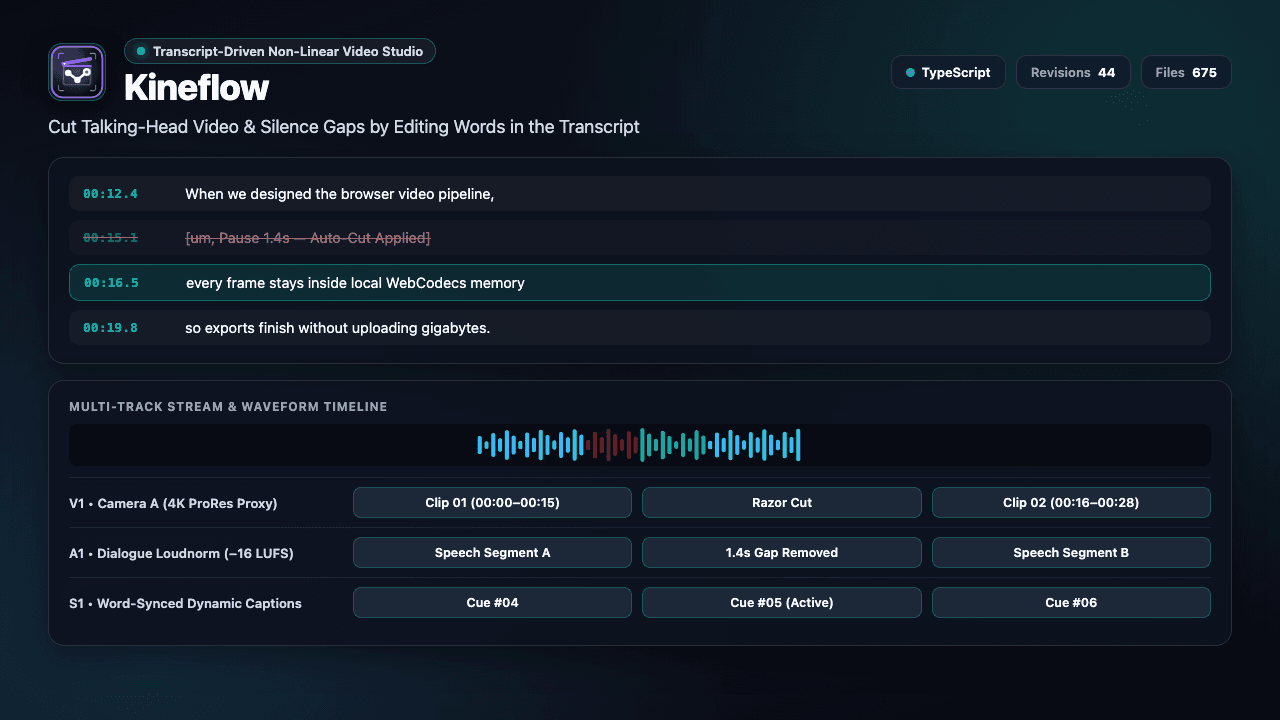Viewport: 1280px width, 720px height.
Task: Select caption Cue #06
Action: point(1071,603)
